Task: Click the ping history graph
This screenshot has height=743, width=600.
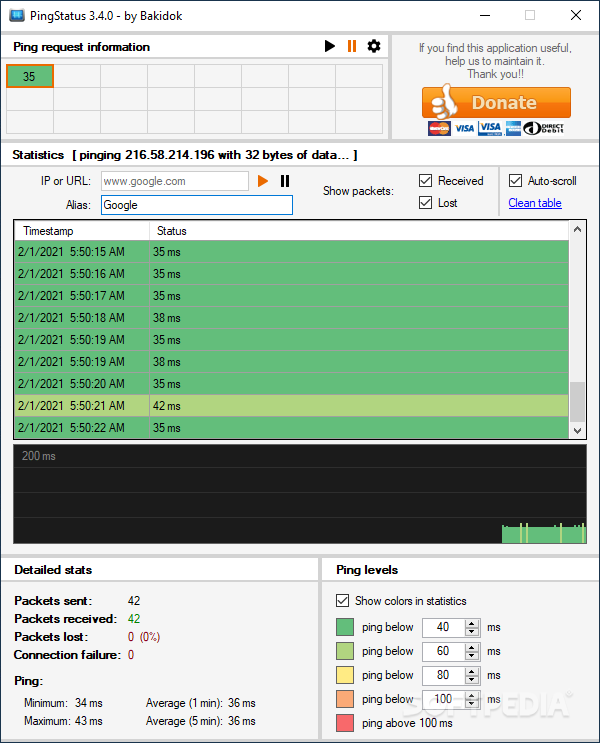Action: 300,494
